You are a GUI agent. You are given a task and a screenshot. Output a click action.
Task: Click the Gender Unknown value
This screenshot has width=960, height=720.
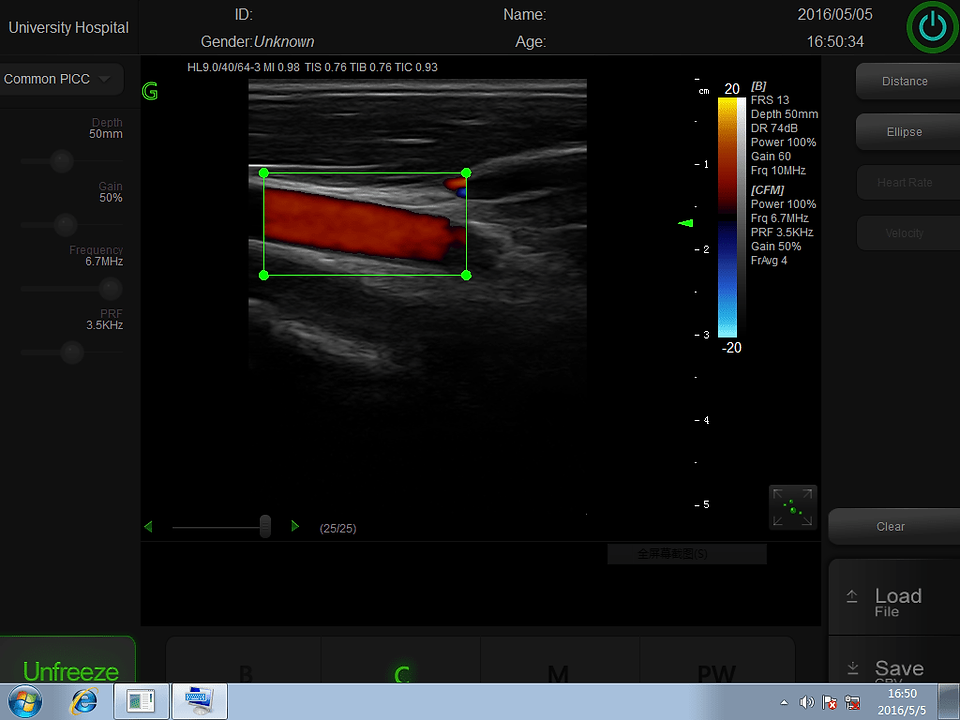(284, 42)
